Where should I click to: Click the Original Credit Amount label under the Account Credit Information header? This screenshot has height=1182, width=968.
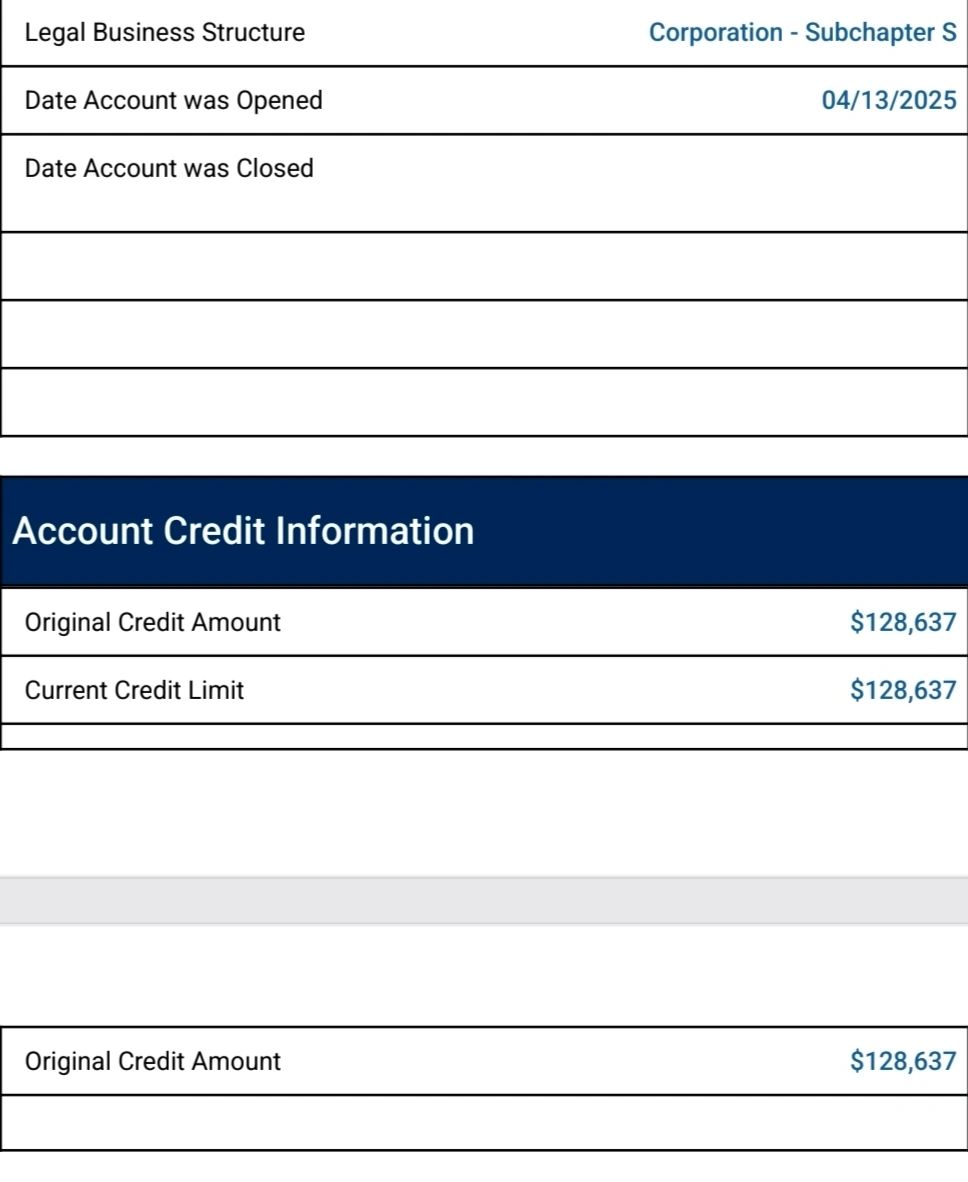(152, 622)
